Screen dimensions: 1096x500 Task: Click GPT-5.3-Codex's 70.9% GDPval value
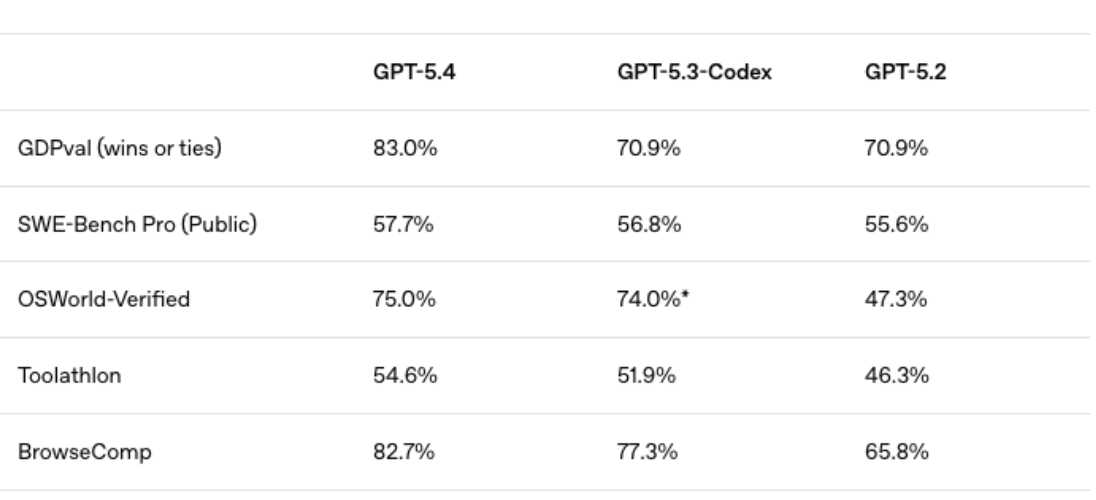point(648,151)
